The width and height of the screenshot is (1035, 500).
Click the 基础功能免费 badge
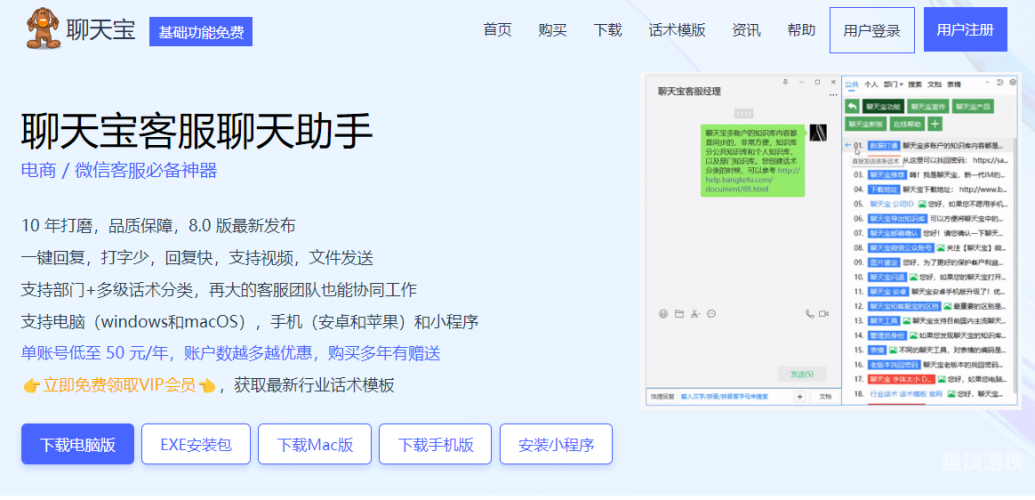click(x=201, y=32)
